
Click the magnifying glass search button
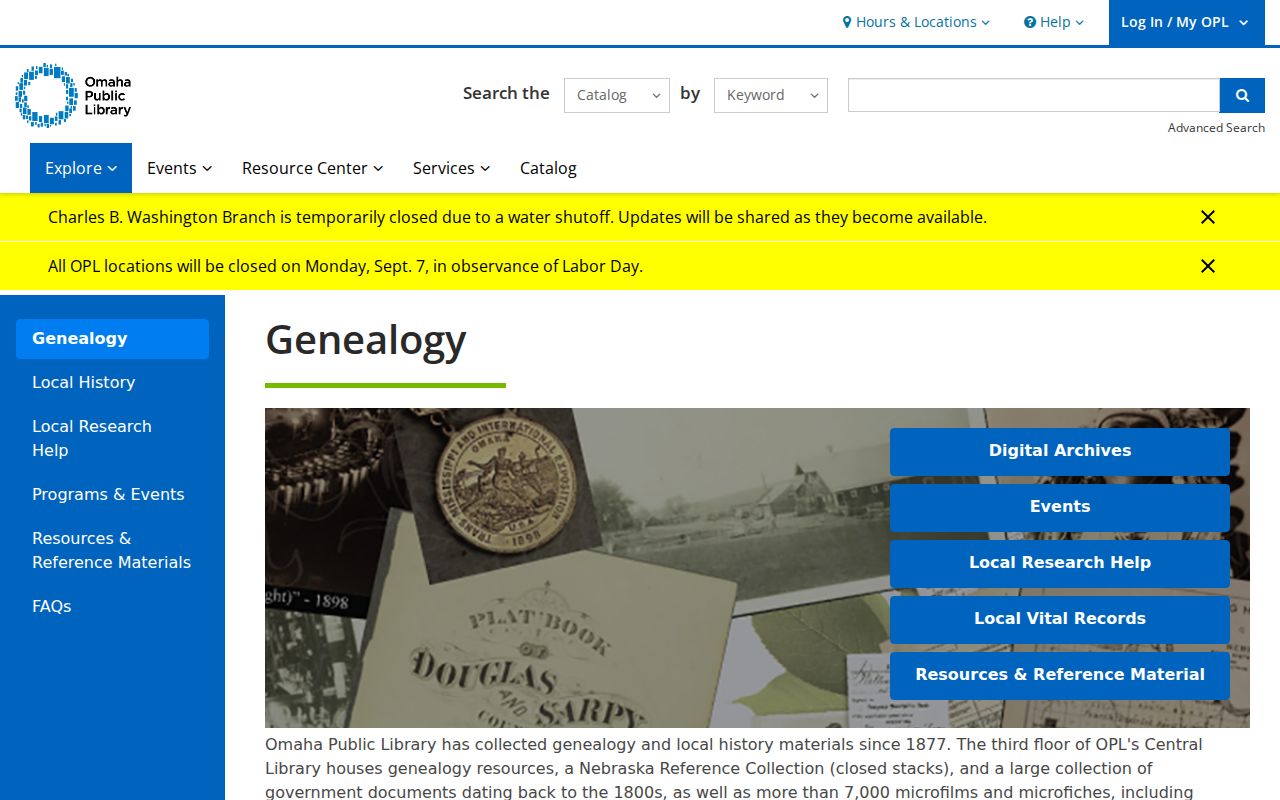(x=1242, y=95)
